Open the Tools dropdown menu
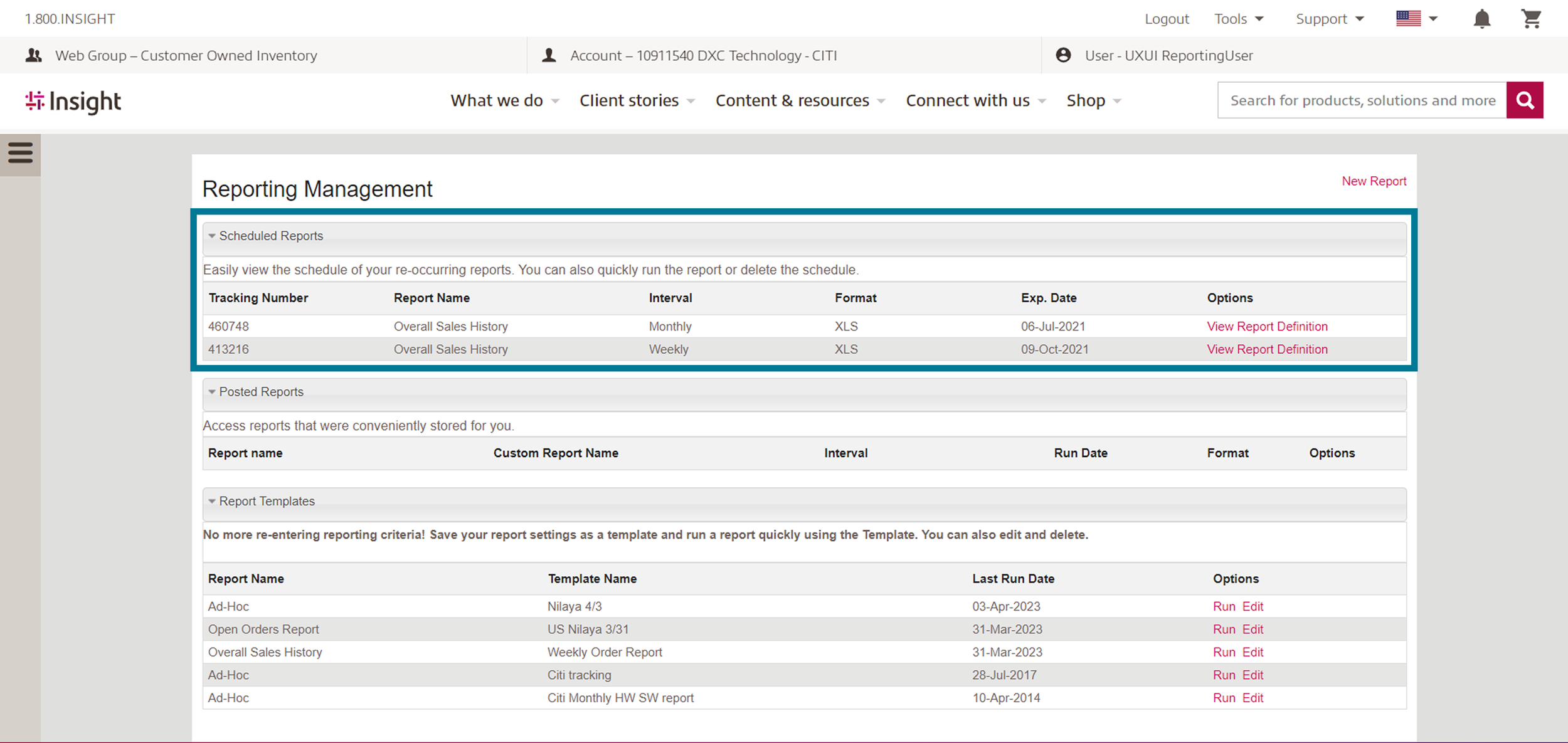Screen dimensions: 1568x743 [x=1238, y=19]
